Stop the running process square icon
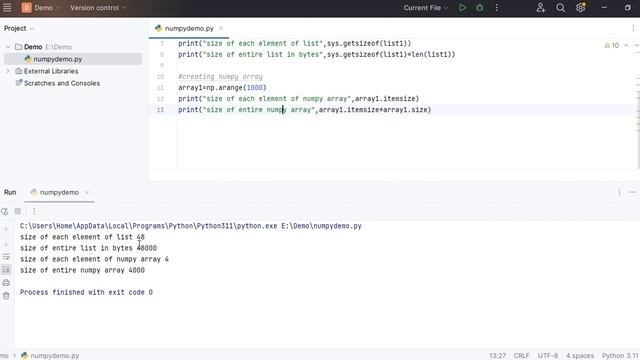 click(x=18, y=211)
